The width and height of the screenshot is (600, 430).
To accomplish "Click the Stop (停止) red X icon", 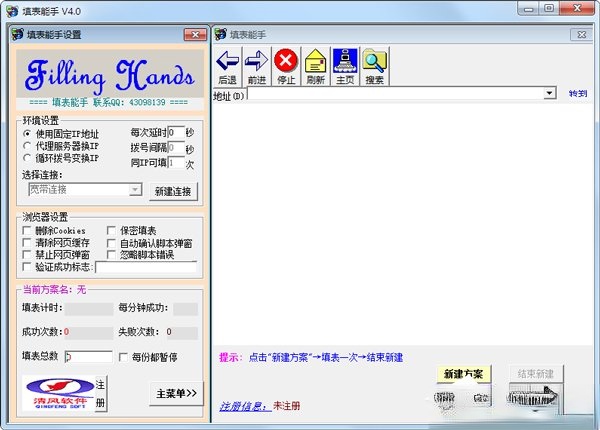I will [x=286, y=66].
